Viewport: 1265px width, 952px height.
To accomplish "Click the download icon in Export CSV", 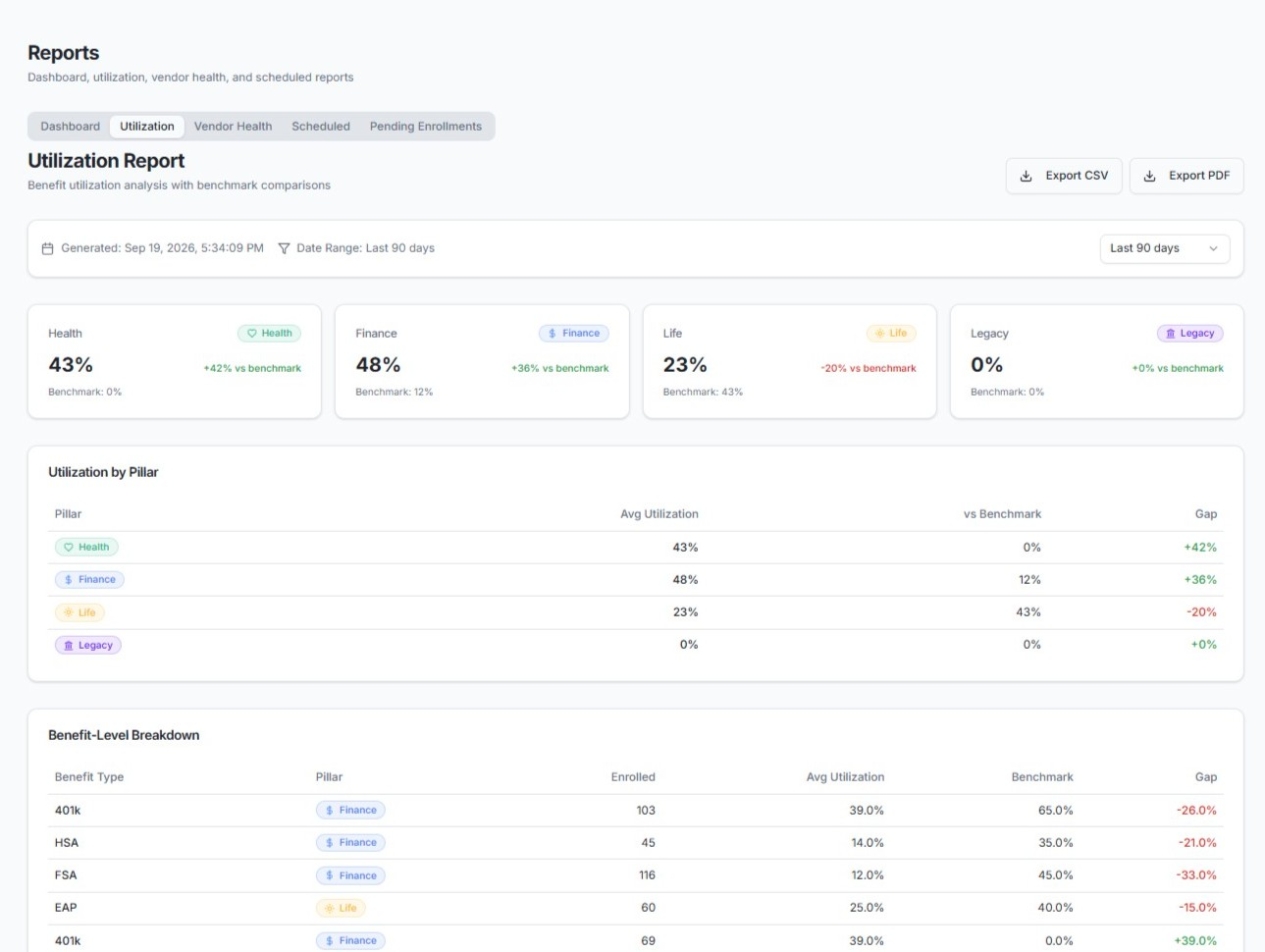I will click(x=1026, y=176).
